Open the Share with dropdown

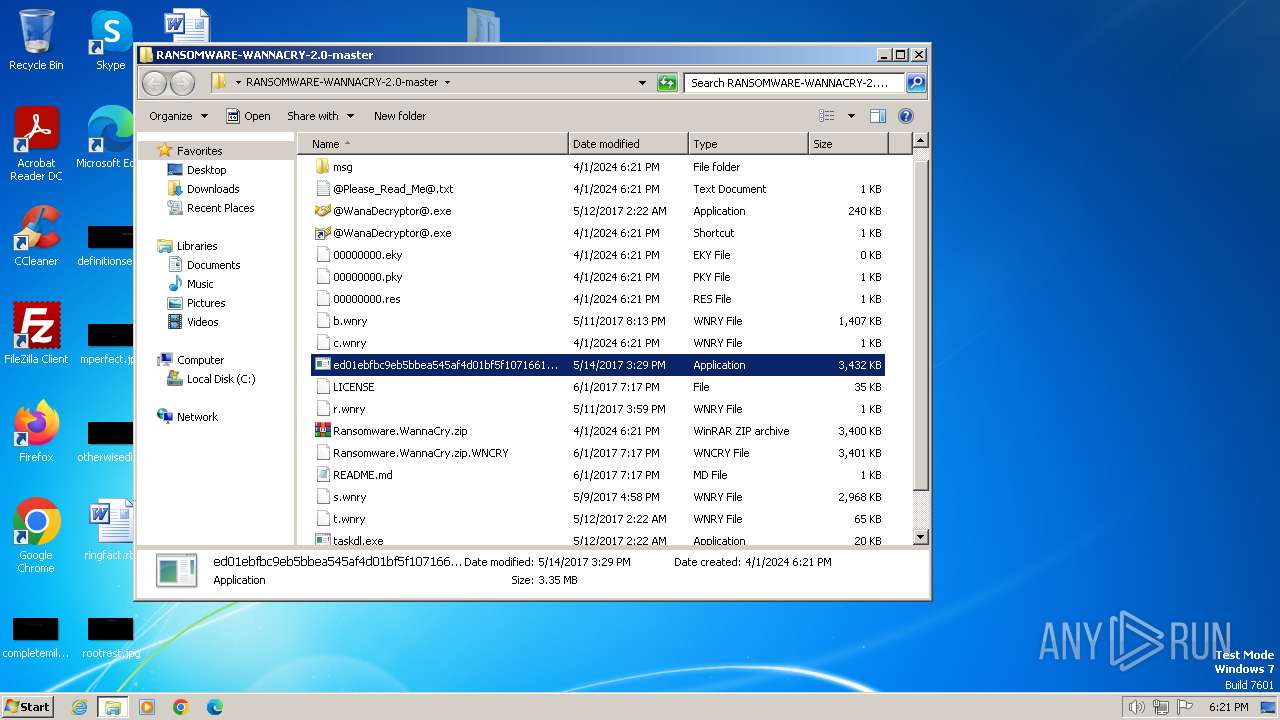[x=320, y=116]
